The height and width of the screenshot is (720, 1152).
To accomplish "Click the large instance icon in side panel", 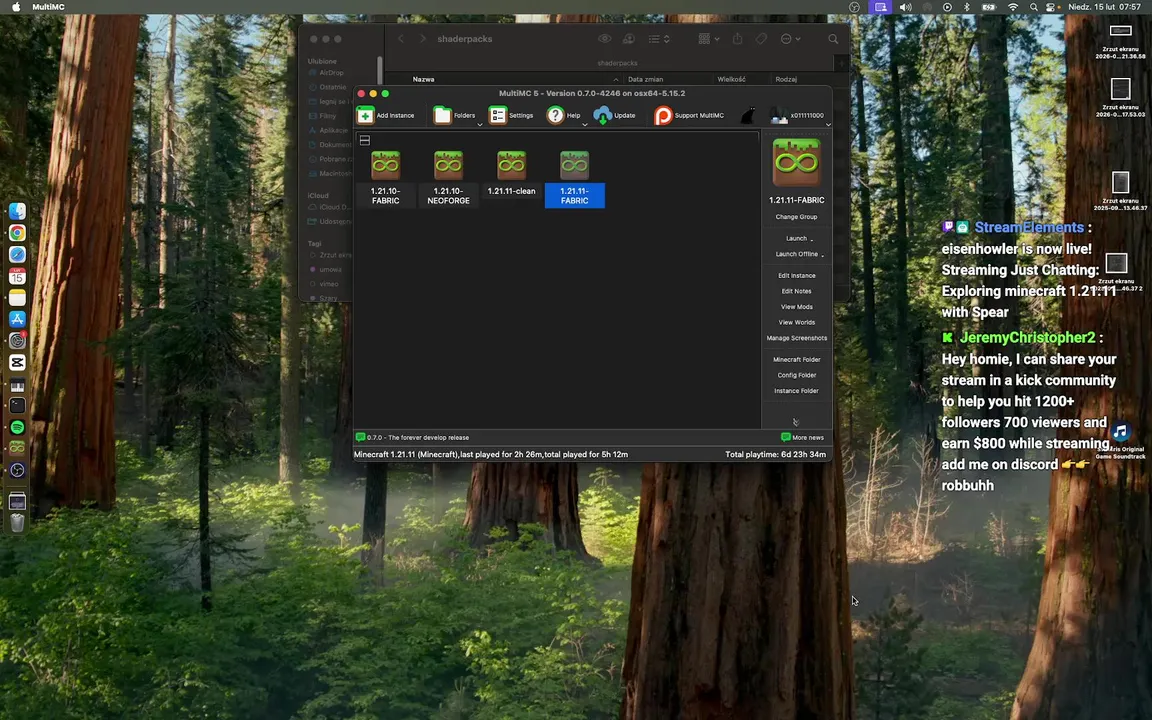I will (x=796, y=162).
